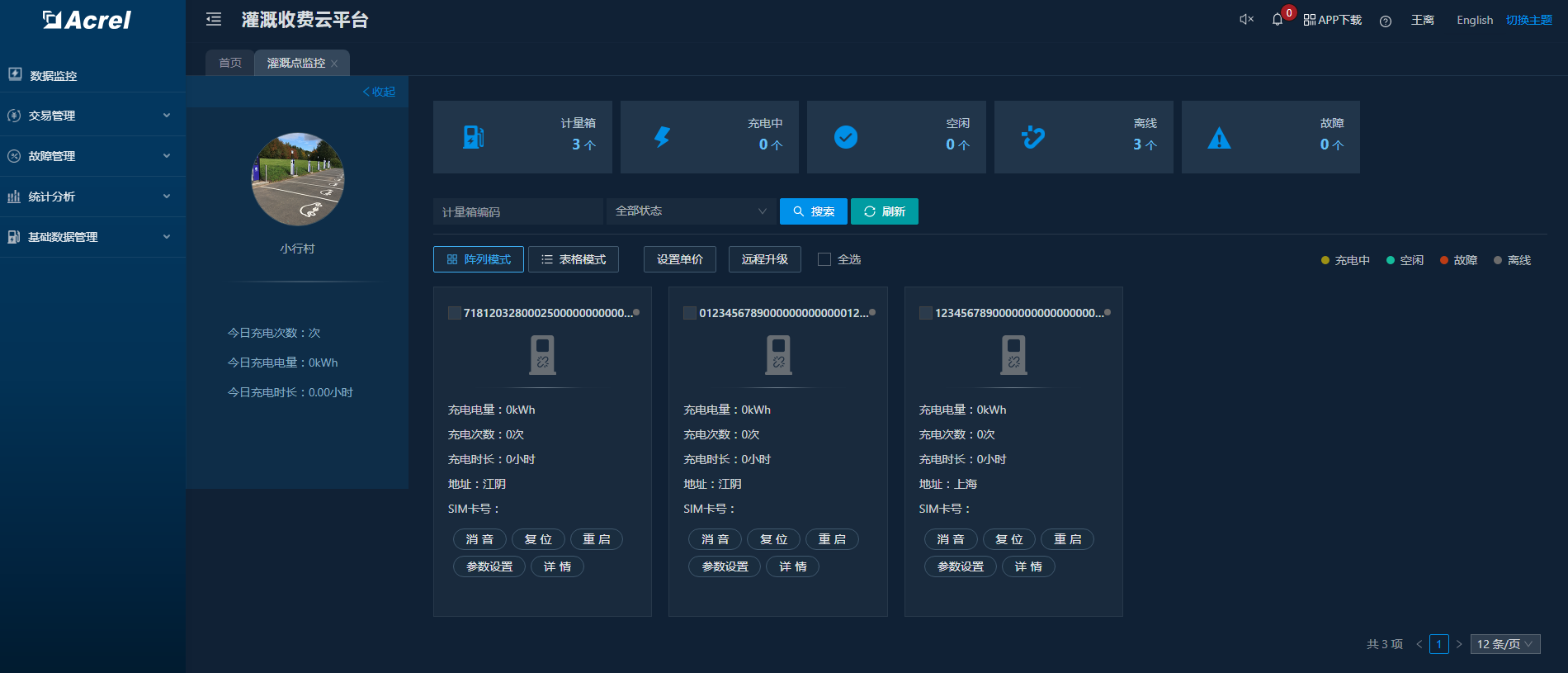Screen dimensions: 1568x673
Task: Click the 设置单价 button
Action: [x=679, y=259]
